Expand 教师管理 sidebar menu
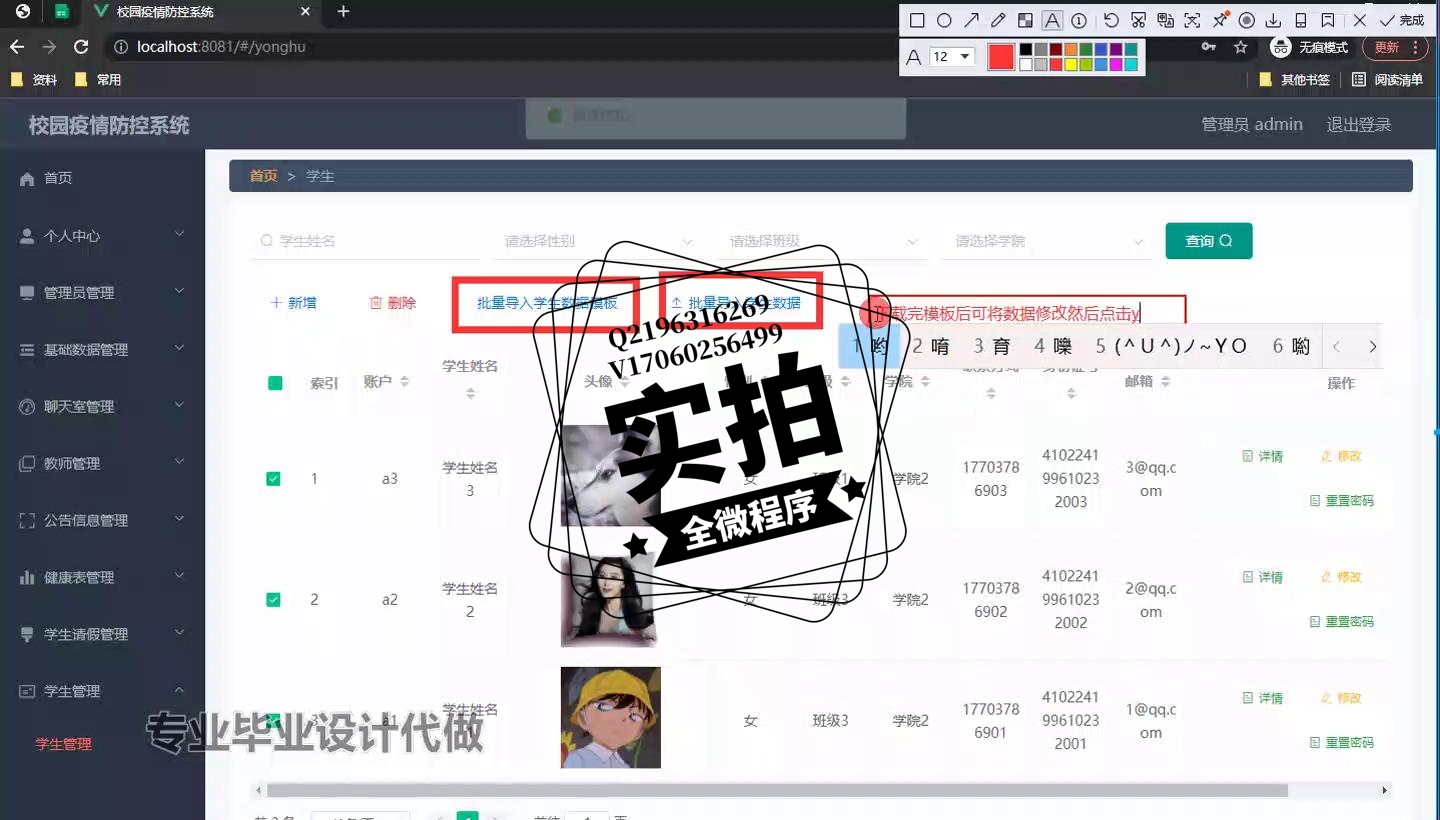1440x820 pixels. coord(102,464)
